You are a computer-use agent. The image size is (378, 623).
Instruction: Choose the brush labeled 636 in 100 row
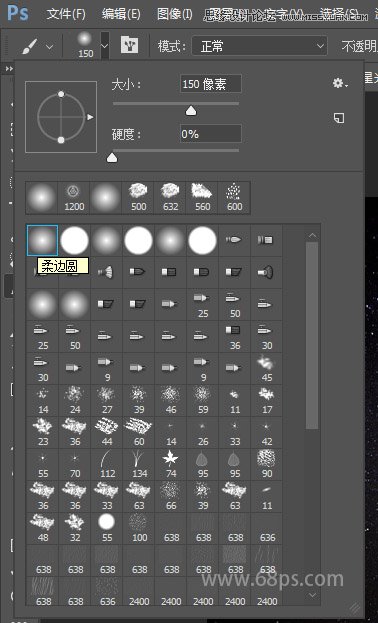click(267, 529)
